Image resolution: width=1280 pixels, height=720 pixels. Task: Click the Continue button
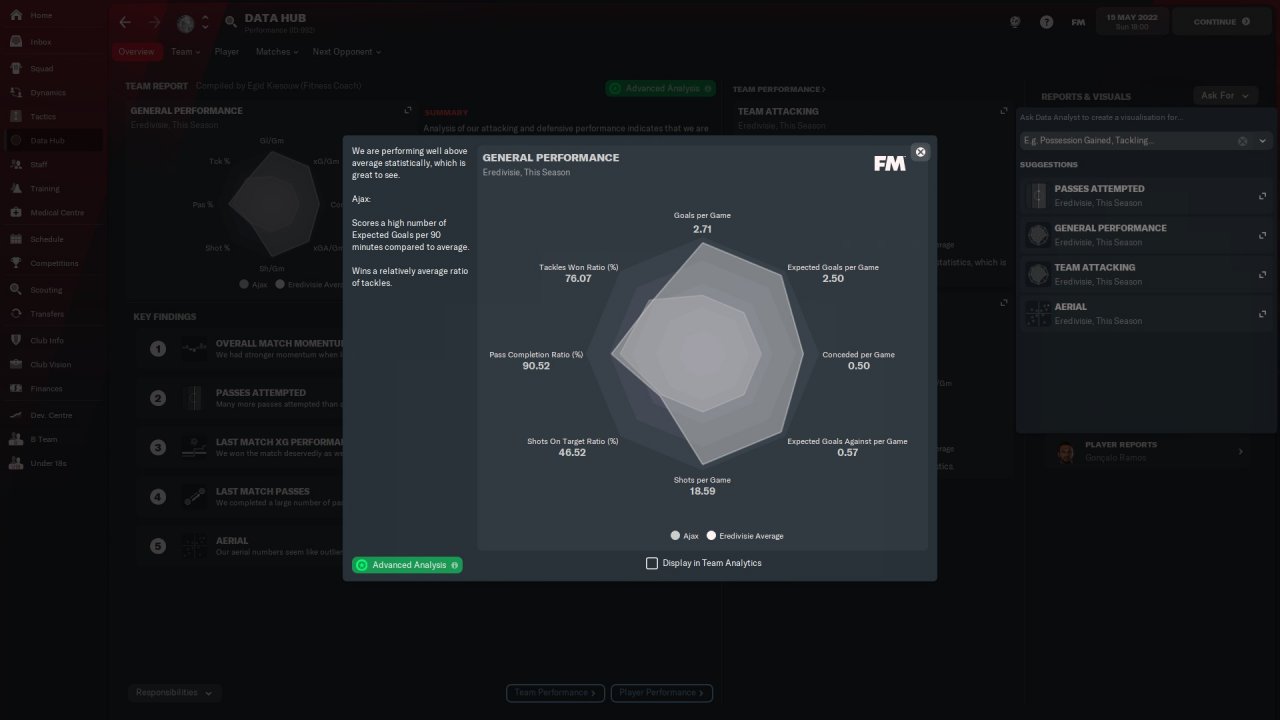coord(1220,22)
